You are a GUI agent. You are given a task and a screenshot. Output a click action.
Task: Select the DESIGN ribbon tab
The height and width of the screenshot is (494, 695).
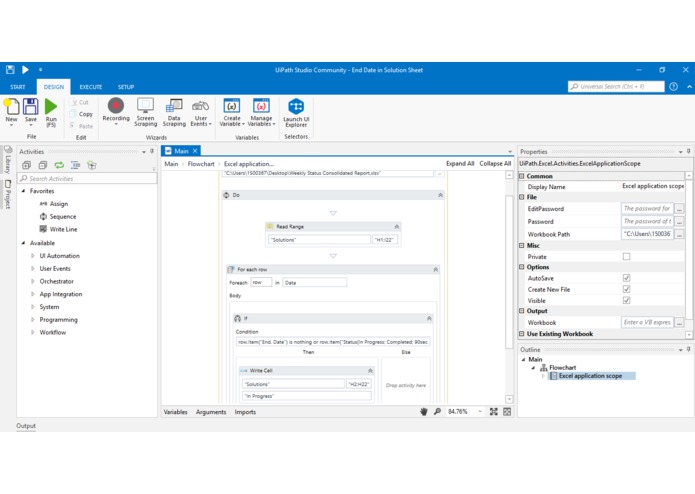coord(54,87)
